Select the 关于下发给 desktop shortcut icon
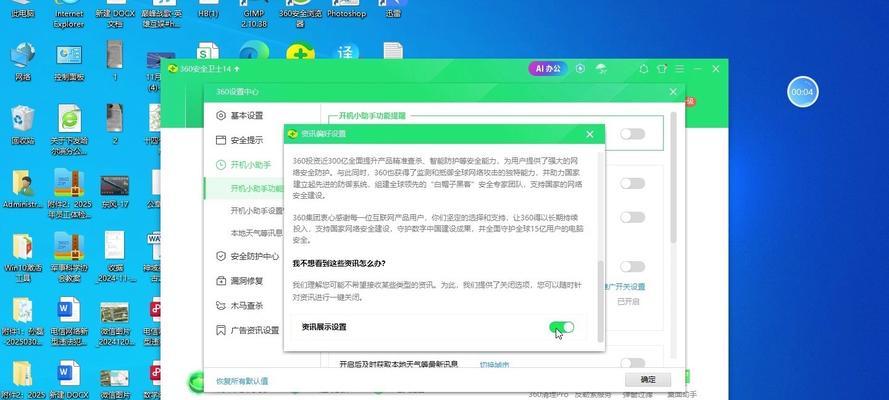889x400 pixels. [69, 119]
